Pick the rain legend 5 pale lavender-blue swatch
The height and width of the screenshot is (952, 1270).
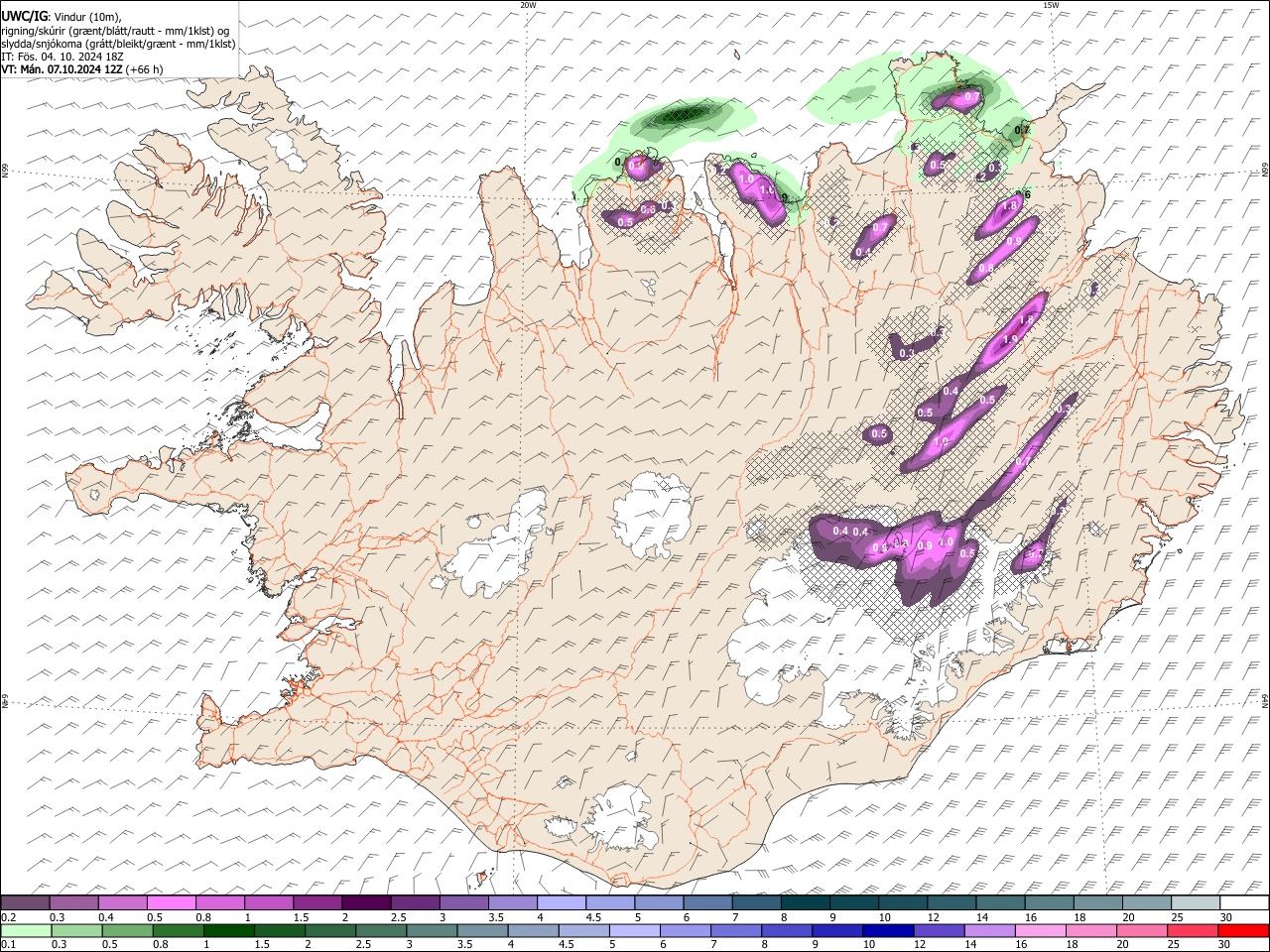coord(633,930)
